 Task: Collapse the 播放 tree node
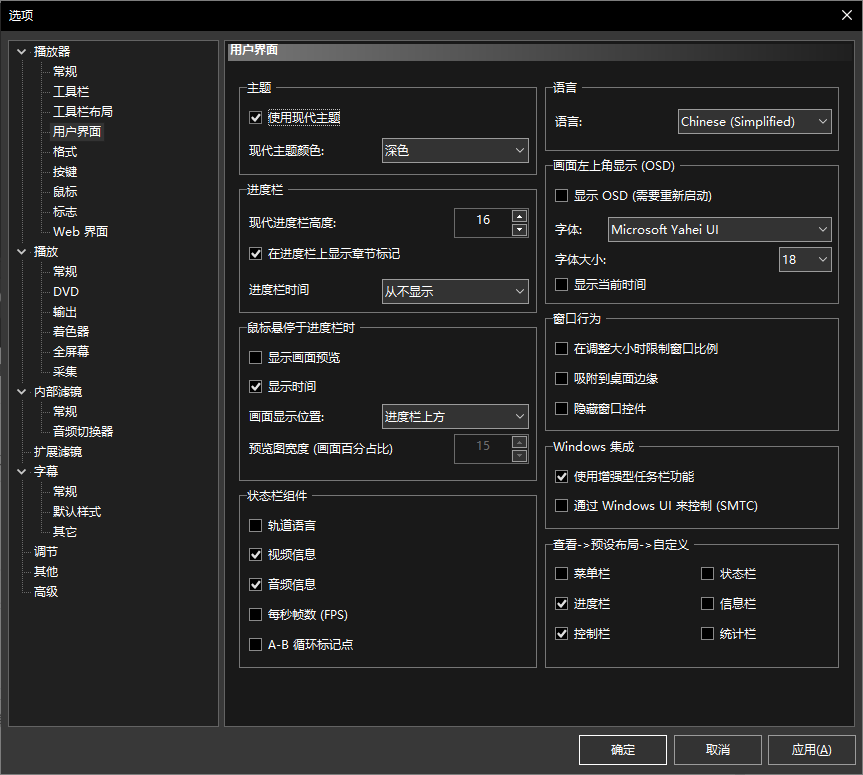point(21,252)
